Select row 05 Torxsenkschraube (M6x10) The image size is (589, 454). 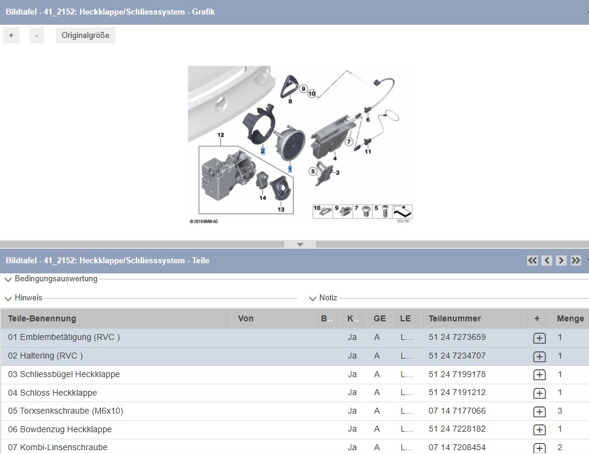[x=295, y=411]
